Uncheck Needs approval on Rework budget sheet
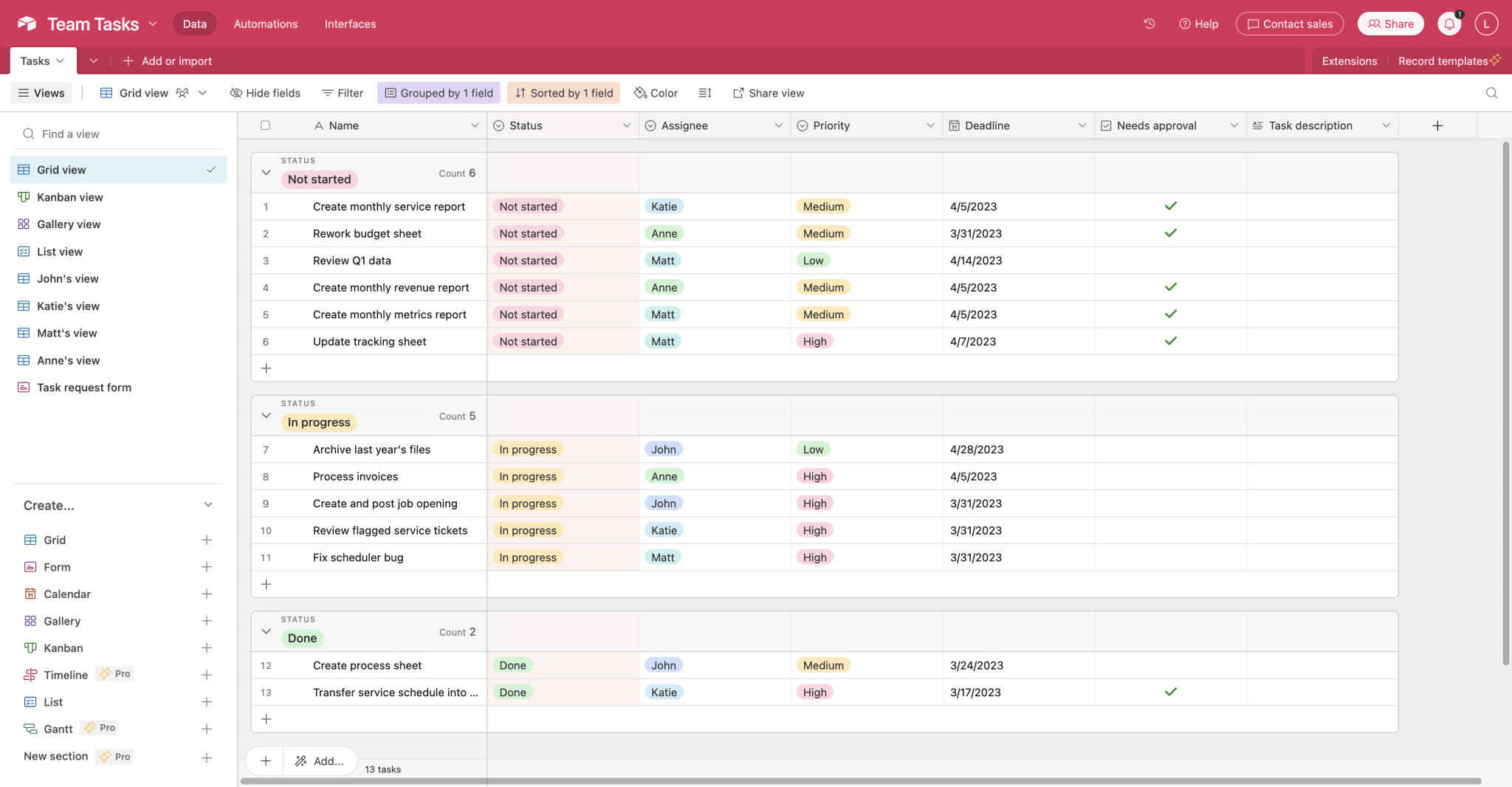This screenshot has height=787, width=1512. pyautogui.click(x=1170, y=233)
